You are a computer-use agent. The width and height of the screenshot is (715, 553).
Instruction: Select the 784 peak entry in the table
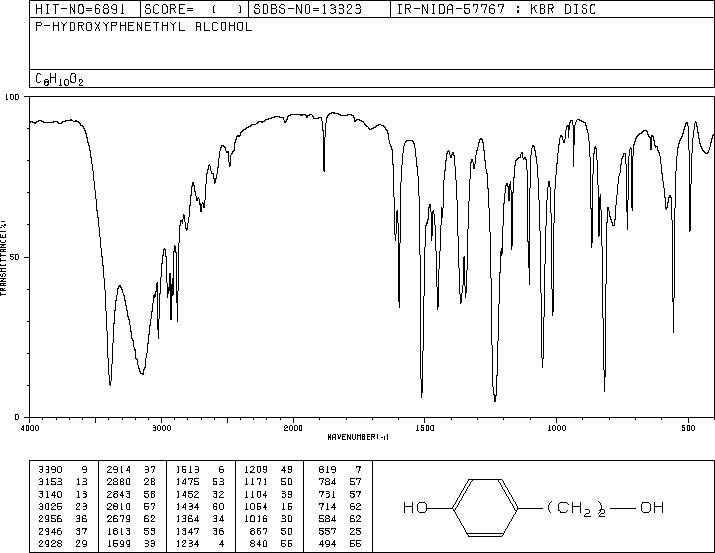click(340, 482)
